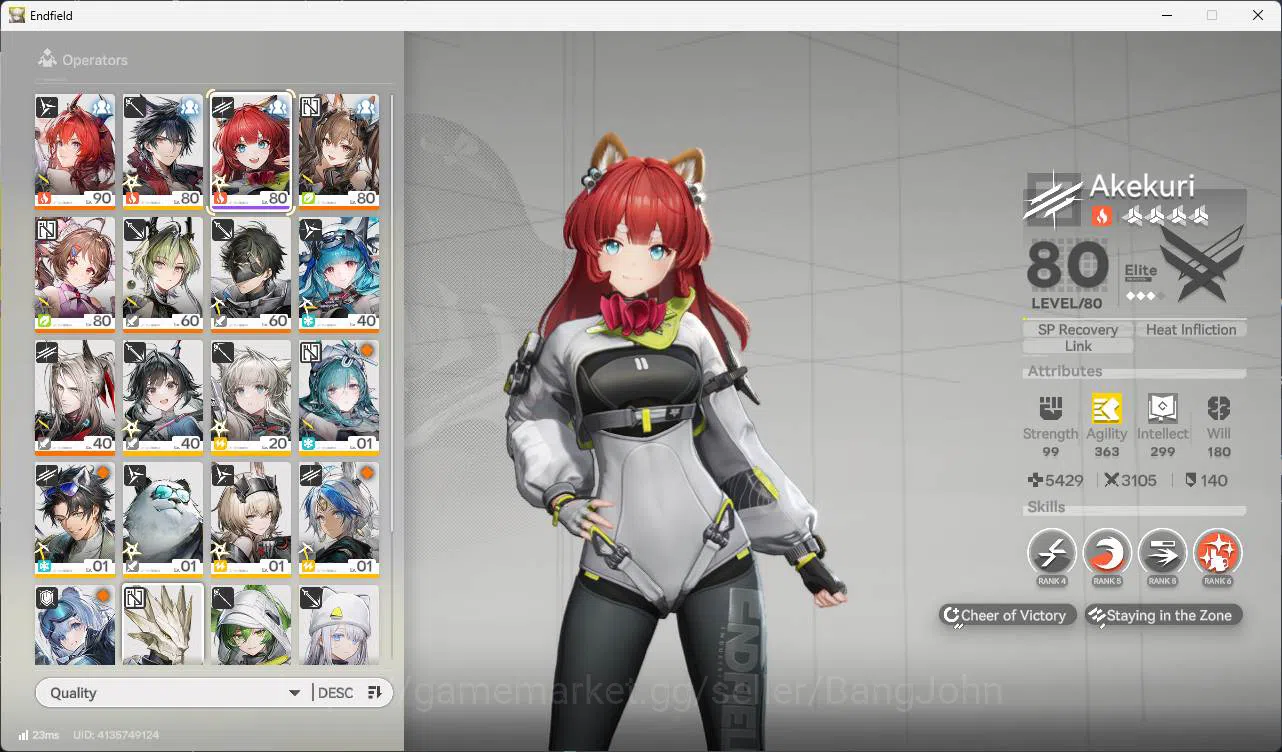Open the level 20 pale blonde operator card
The width and height of the screenshot is (1282, 752).
[251, 398]
